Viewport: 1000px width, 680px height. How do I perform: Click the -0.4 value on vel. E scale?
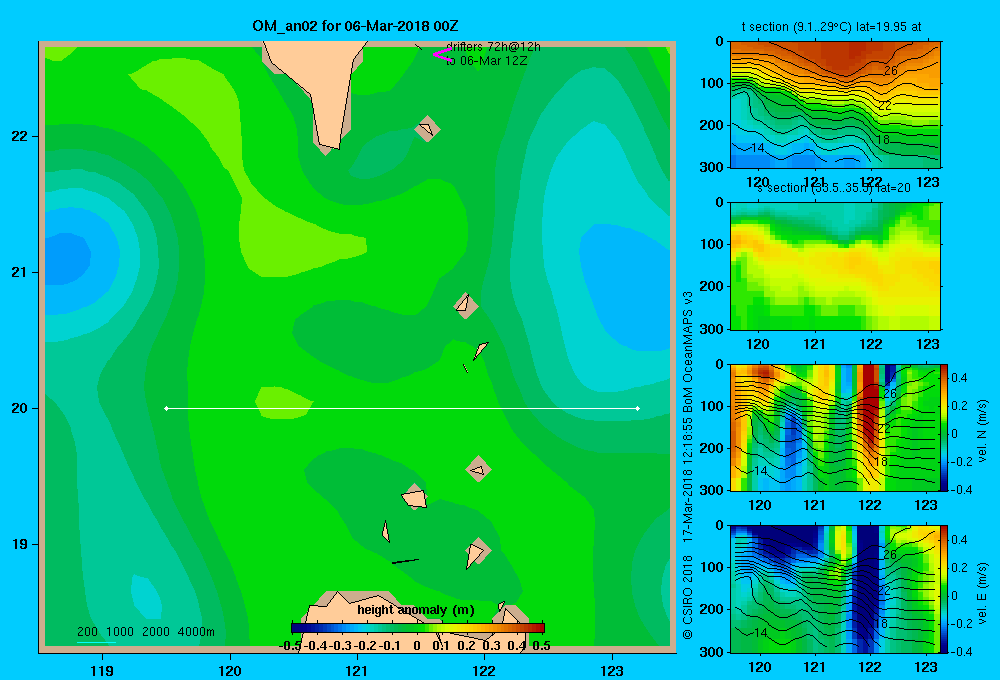961,651
